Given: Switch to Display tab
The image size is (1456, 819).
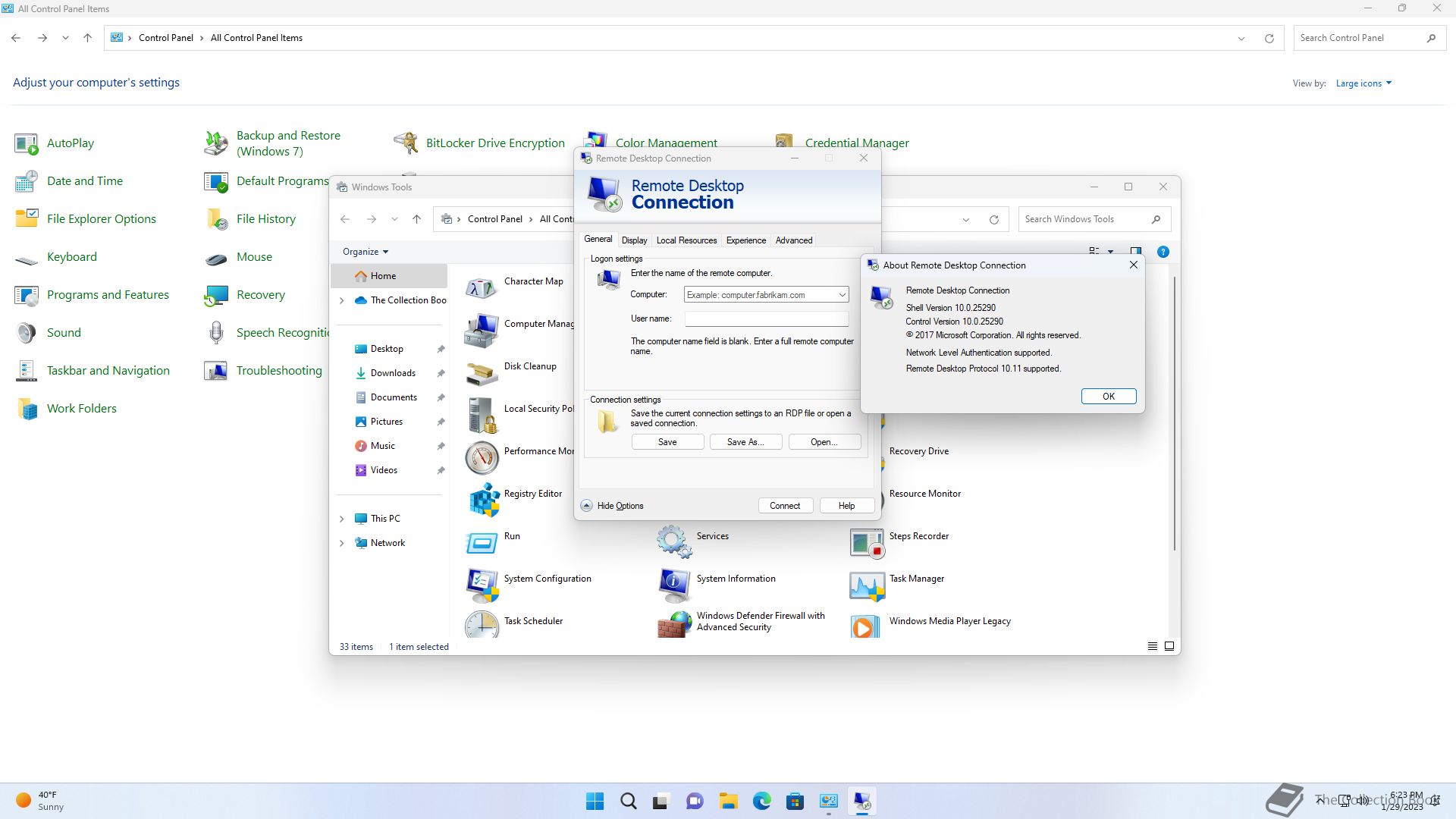Looking at the screenshot, I should 634,240.
